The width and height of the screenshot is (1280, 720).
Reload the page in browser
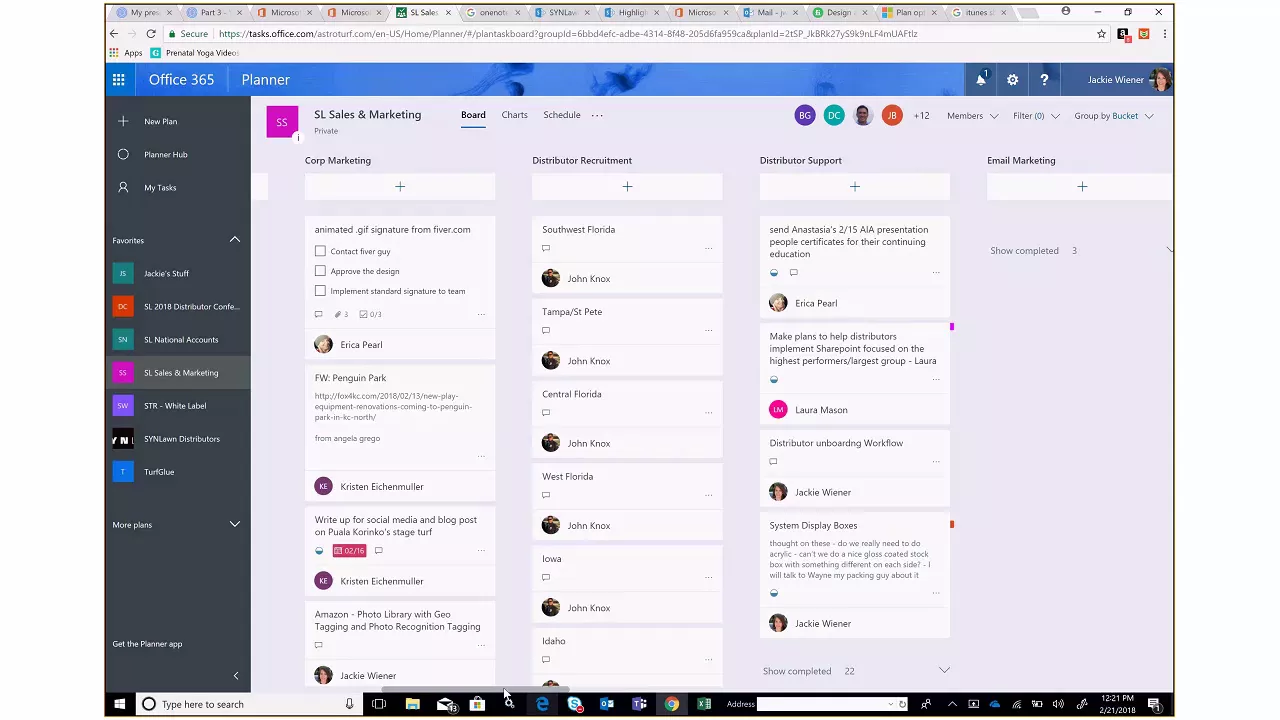coord(151,33)
